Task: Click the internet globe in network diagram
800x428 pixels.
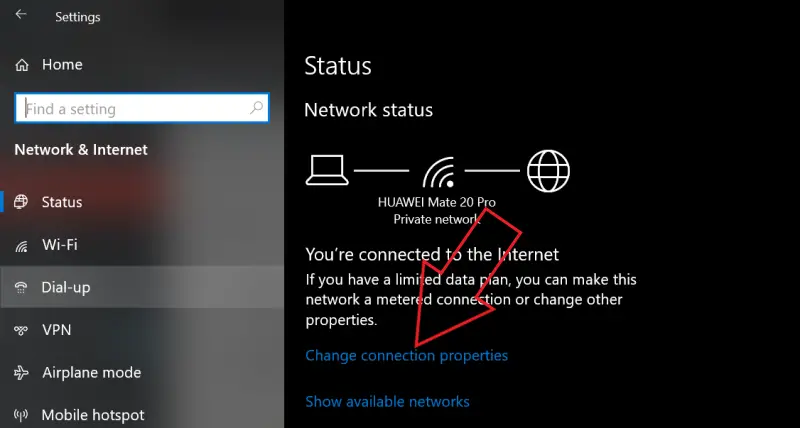Action: (x=548, y=171)
